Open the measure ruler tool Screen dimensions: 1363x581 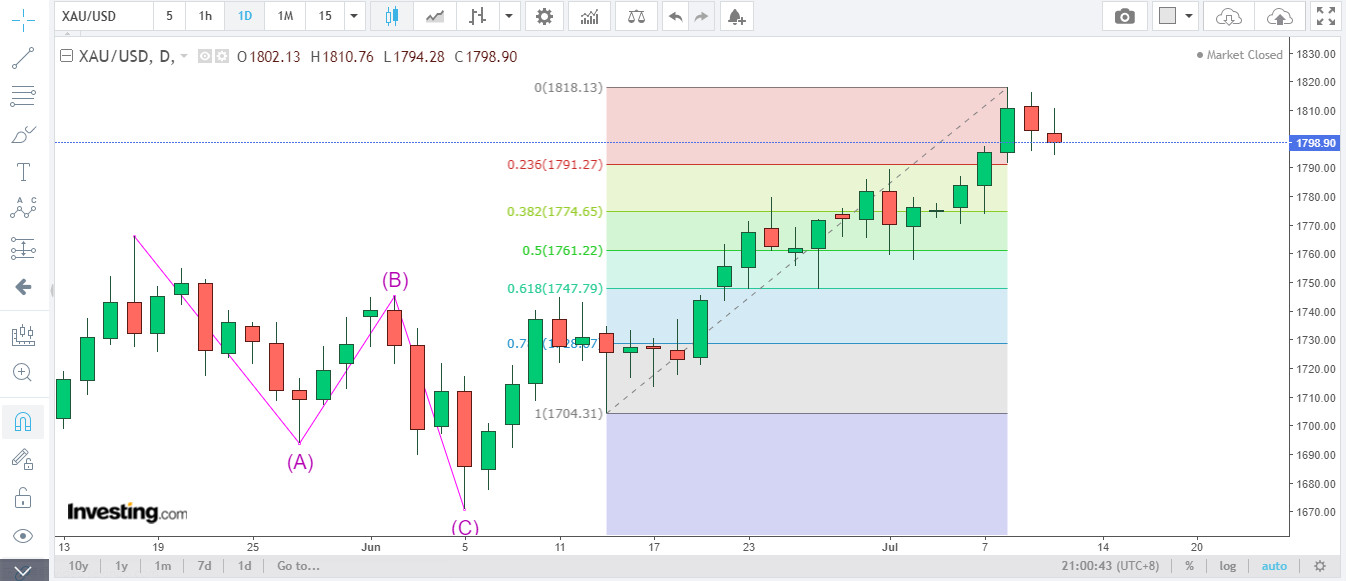[x=22, y=334]
